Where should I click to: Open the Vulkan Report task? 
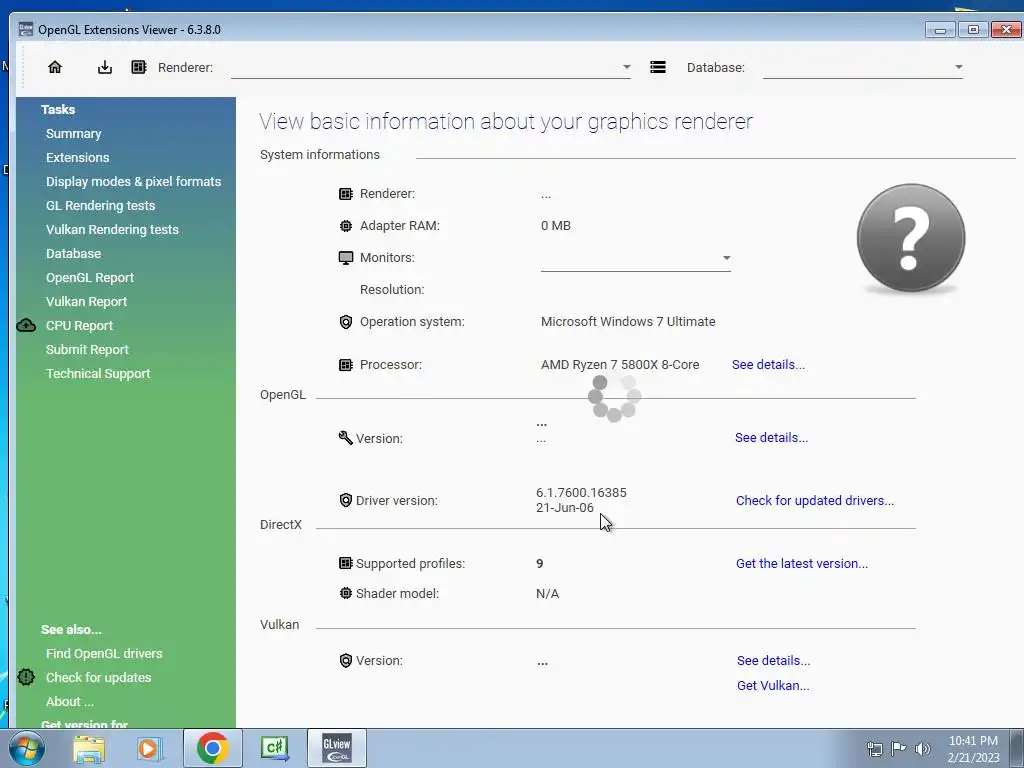point(86,302)
